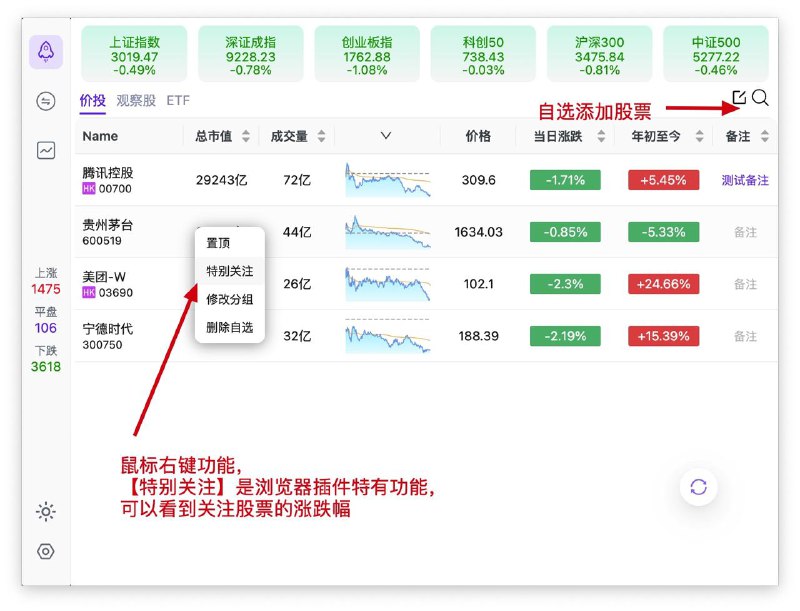Select the compare/exchange icon in the left sidebar
Screen dimensions: 800x611
click(45, 102)
